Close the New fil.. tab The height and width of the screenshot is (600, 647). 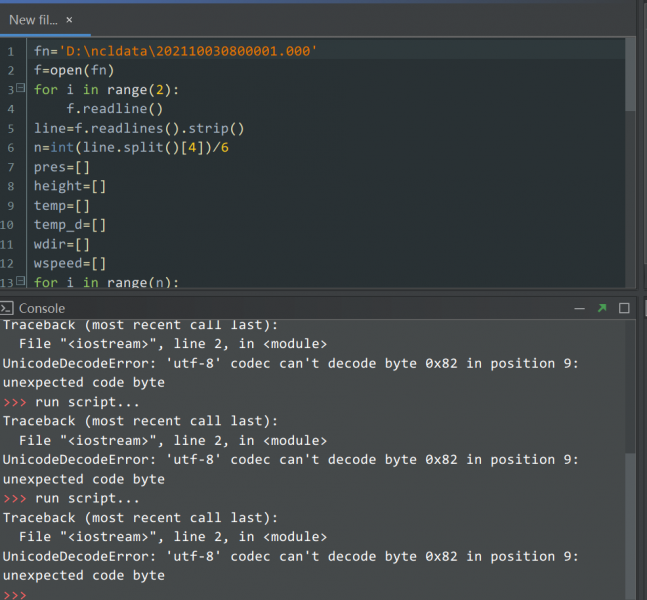click(69, 19)
